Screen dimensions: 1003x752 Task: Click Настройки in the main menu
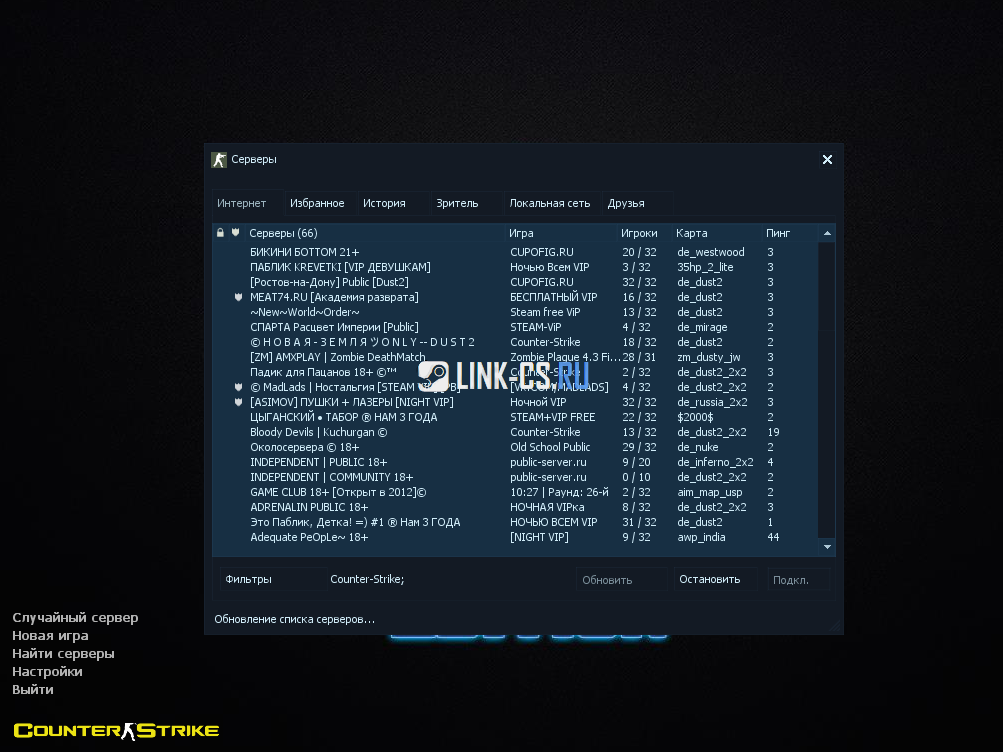point(47,672)
